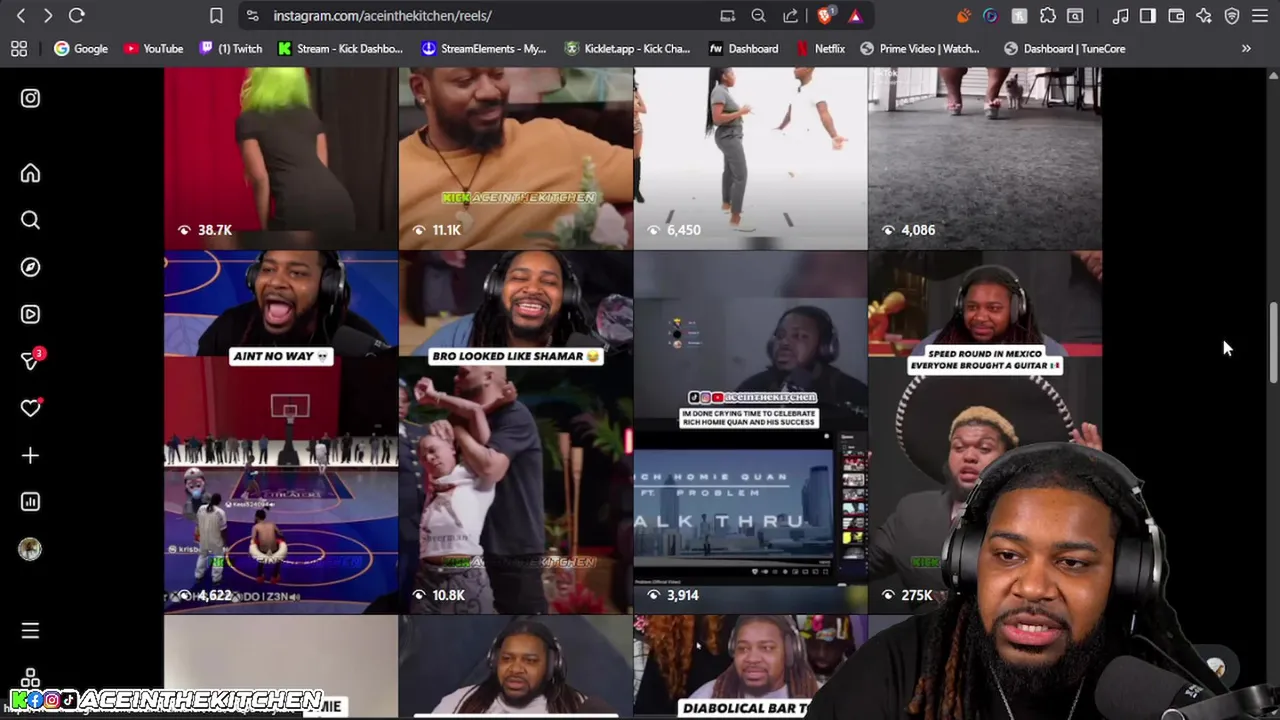This screenshot has width=1280, height=720.
Task: Click the share page icon
Action: [790, 15]
